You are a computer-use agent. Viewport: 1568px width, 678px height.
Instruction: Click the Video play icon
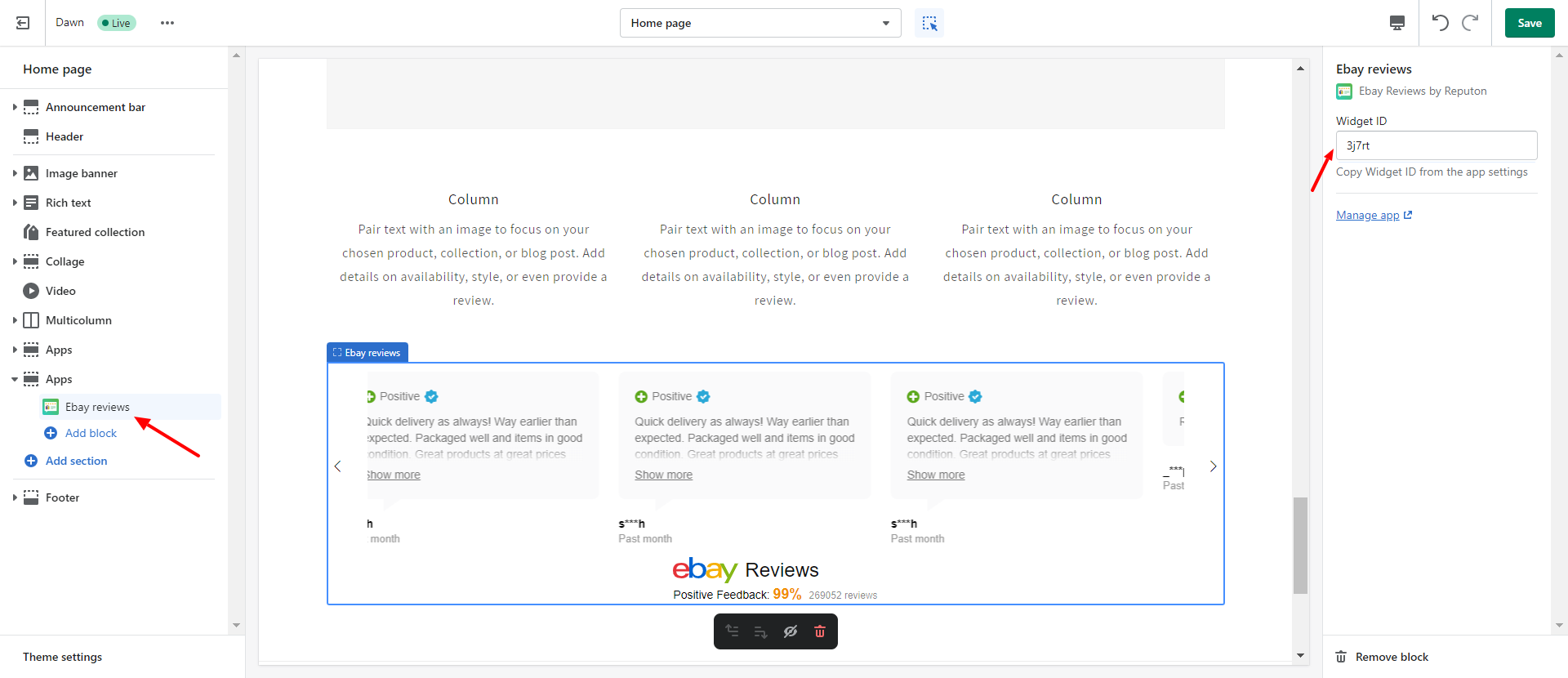(x=31, y=291)
